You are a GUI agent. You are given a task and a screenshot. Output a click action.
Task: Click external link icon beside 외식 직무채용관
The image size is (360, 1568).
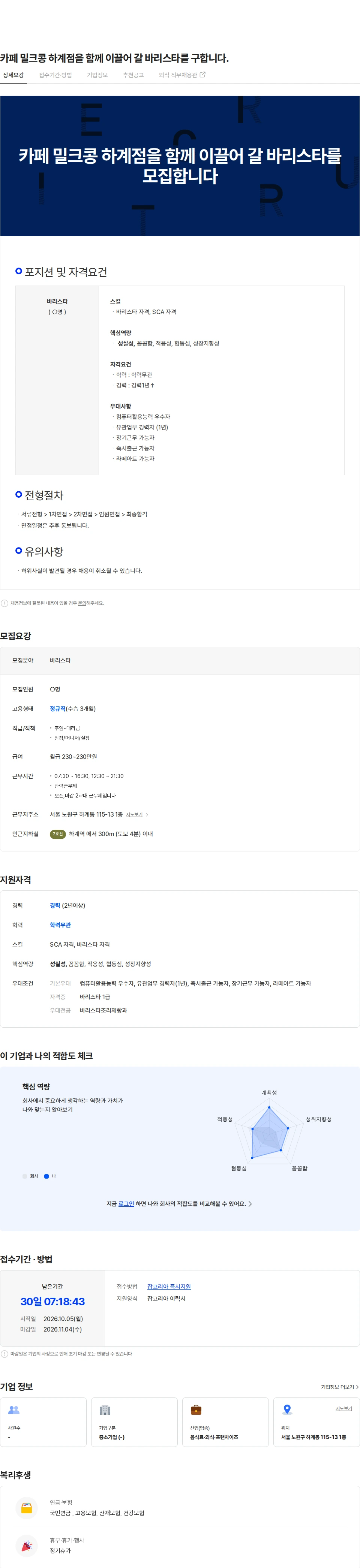[203, 75]
